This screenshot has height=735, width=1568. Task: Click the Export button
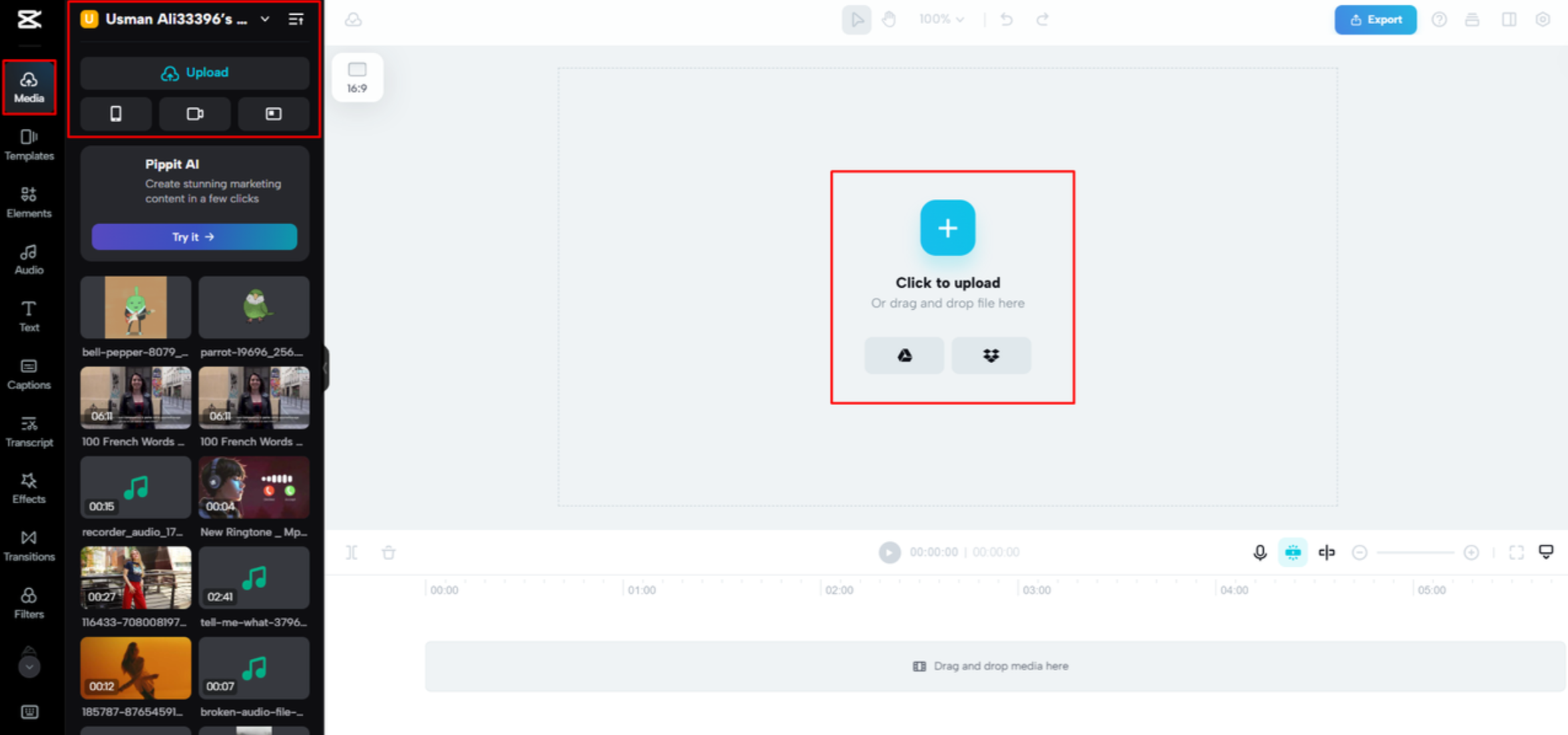[x=1375, y=19]
